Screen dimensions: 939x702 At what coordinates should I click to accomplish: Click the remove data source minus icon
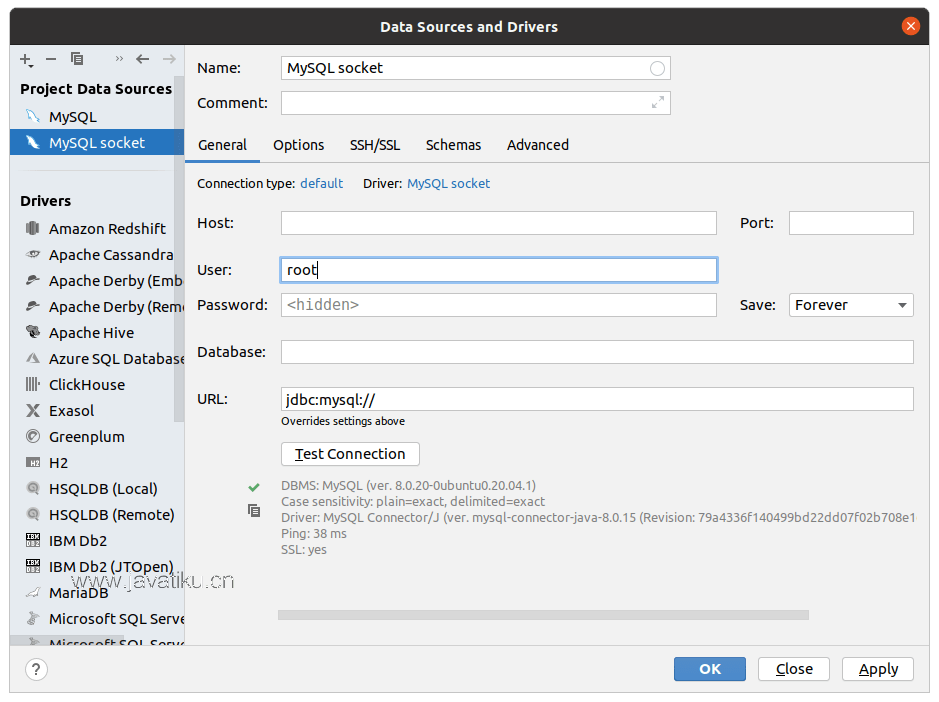(x=51, y=59)
